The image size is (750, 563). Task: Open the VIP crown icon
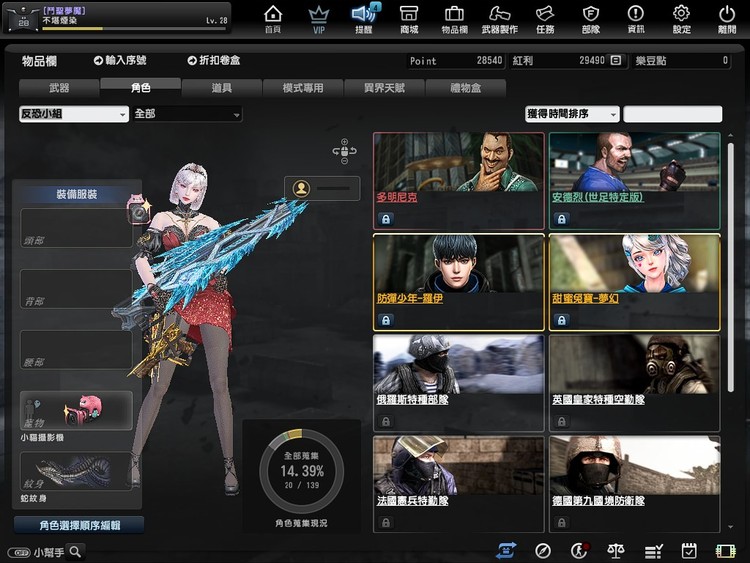[318, 19]
